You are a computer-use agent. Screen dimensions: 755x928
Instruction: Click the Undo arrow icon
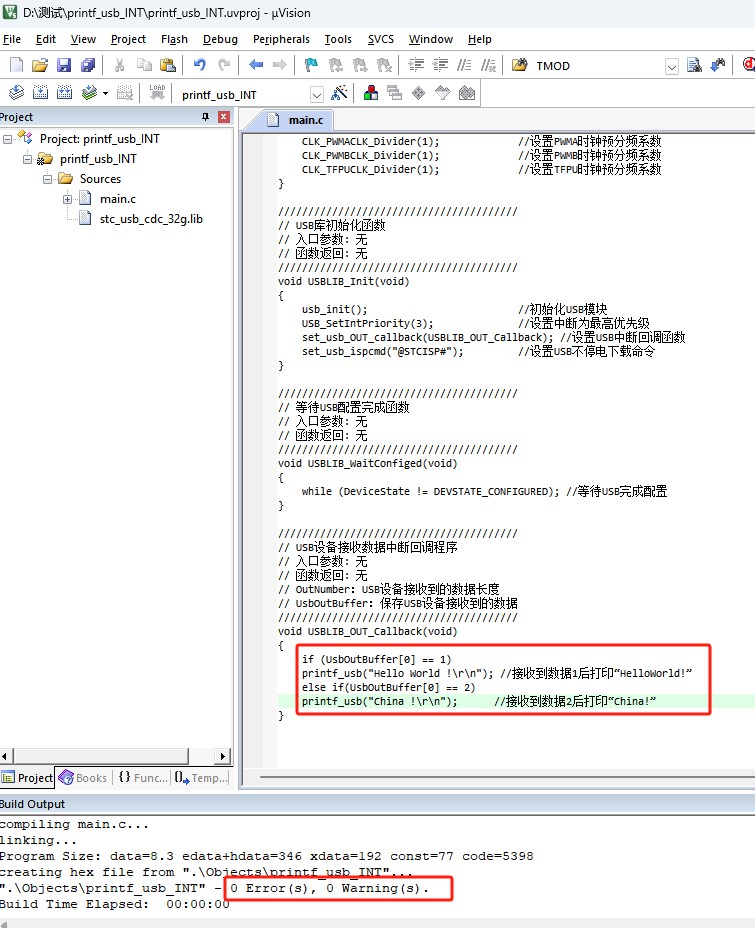(x=200, y=65)
